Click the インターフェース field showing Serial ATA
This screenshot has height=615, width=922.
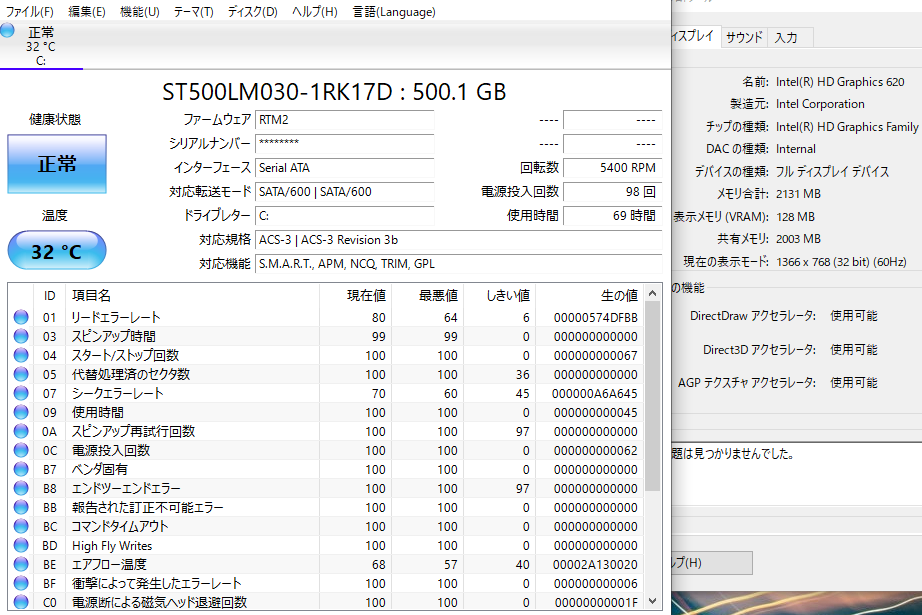(345, 168)
